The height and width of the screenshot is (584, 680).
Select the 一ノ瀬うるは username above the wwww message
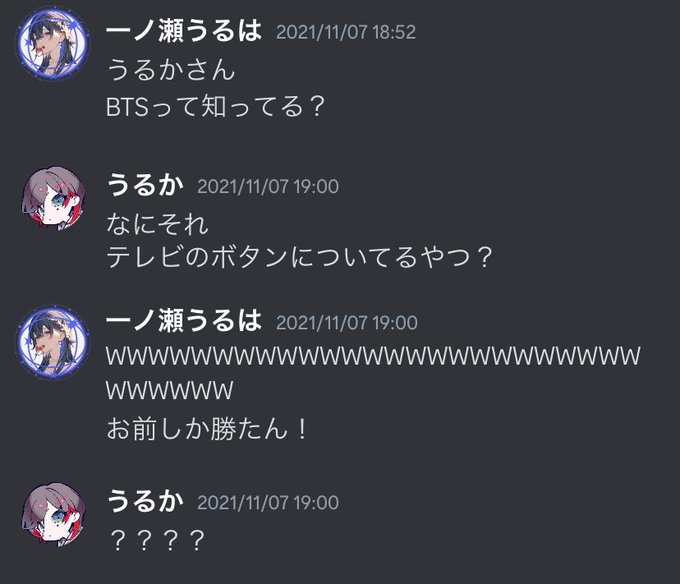click(184, 321)
